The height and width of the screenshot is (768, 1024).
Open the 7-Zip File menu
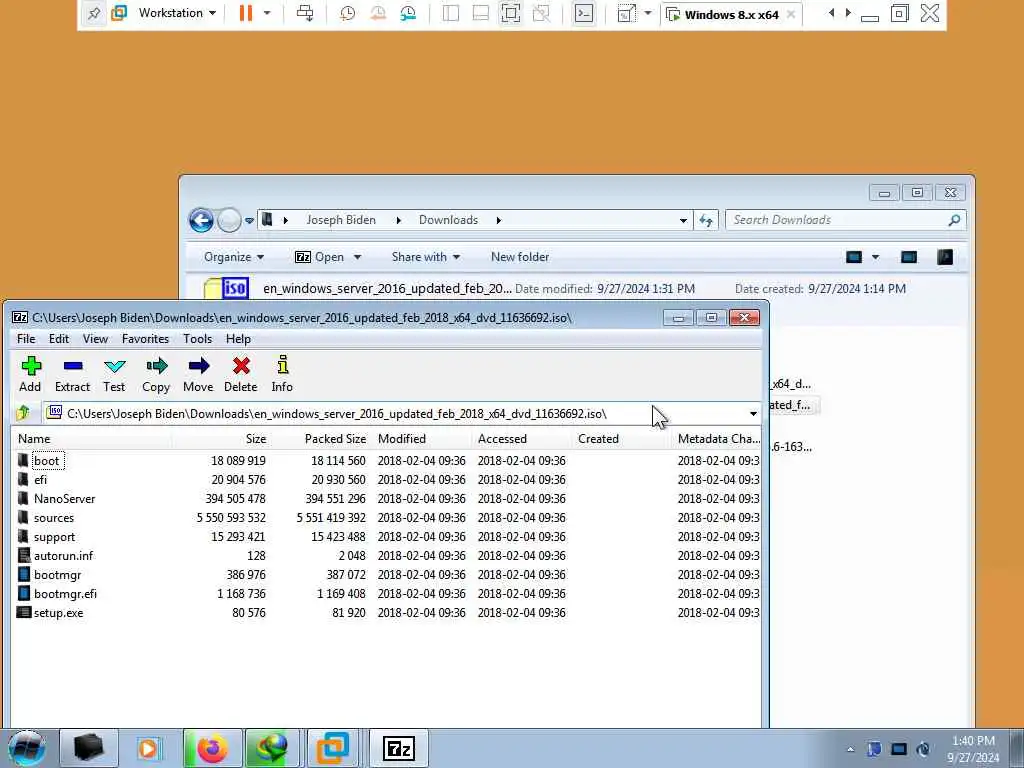(x=26, y=339)
